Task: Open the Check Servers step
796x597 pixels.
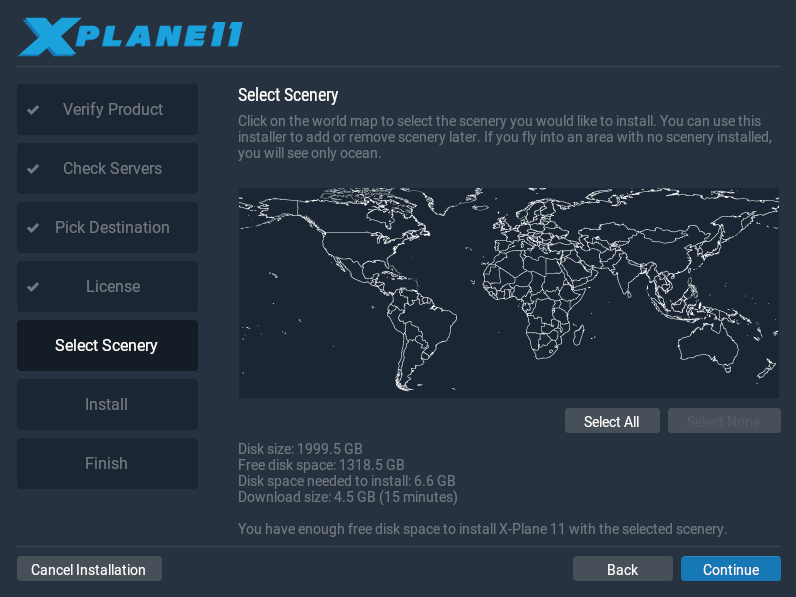Action: [107, 169]
